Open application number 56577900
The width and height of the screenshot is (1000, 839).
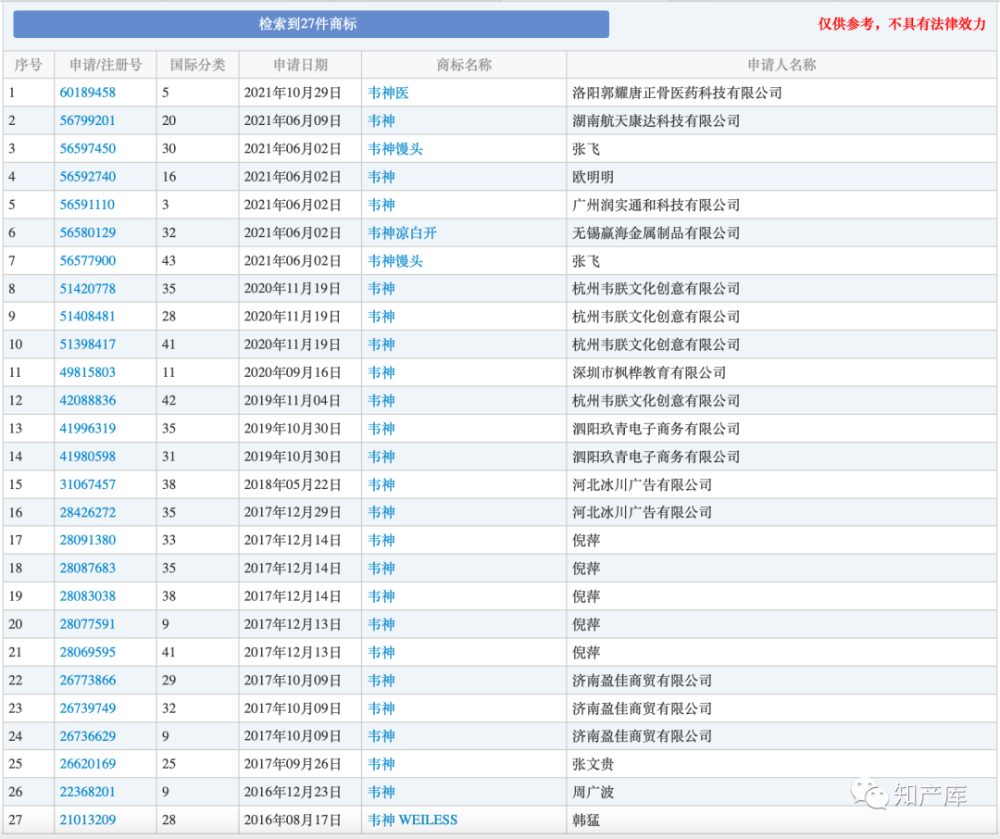point(87,261)
